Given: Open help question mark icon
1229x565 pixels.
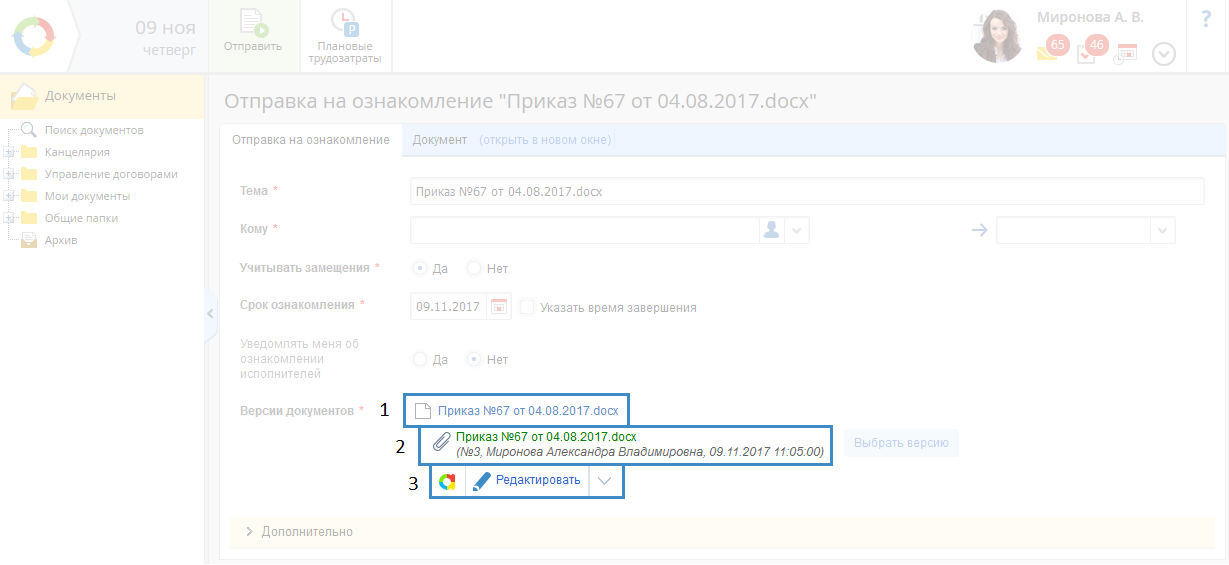Looking at the screenshot, I should pyautogui.click(x=1206, y=19).
